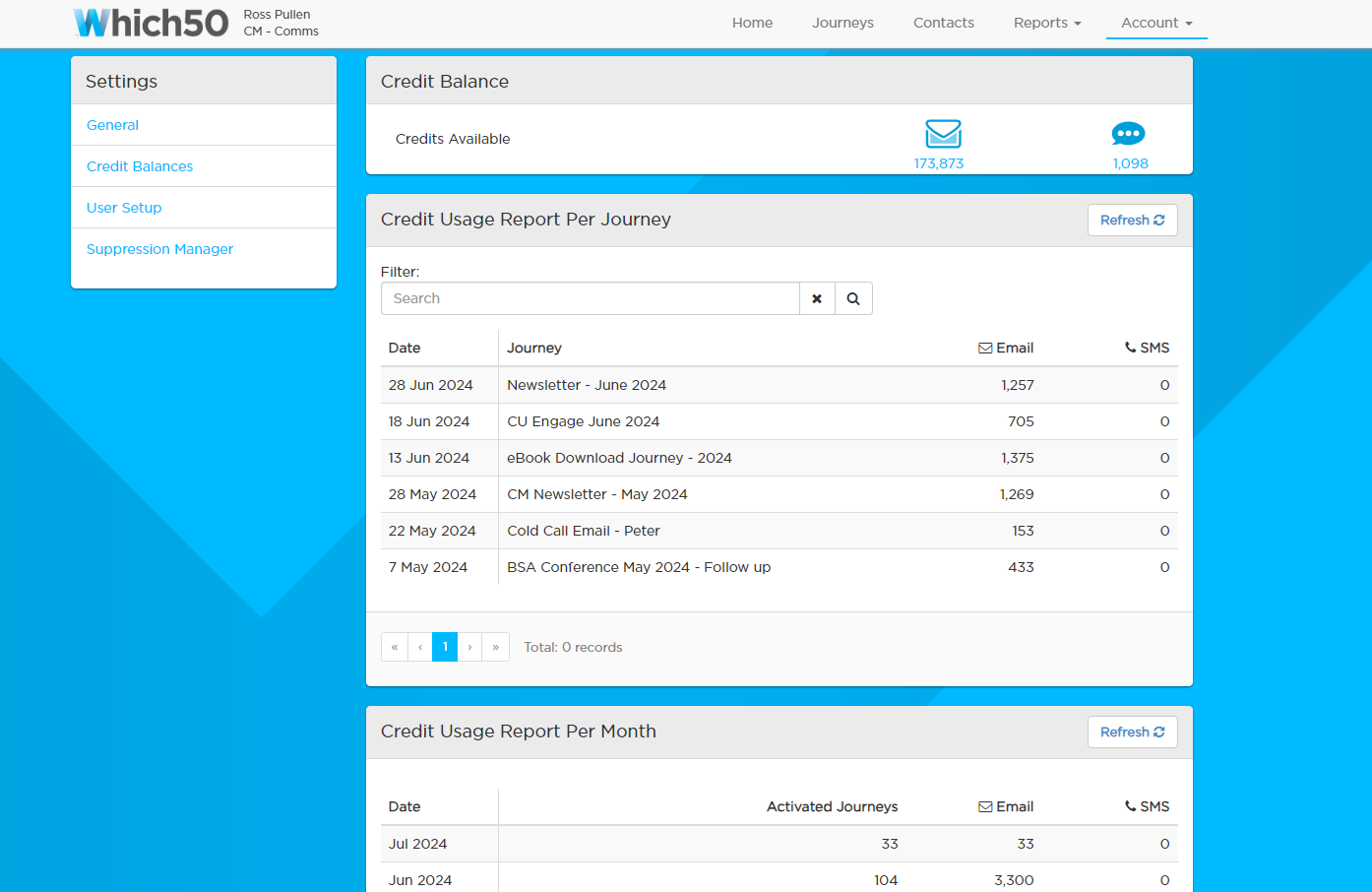Click Activated Journeys column header
1372x892 pixels.
[x=832, y=806]
